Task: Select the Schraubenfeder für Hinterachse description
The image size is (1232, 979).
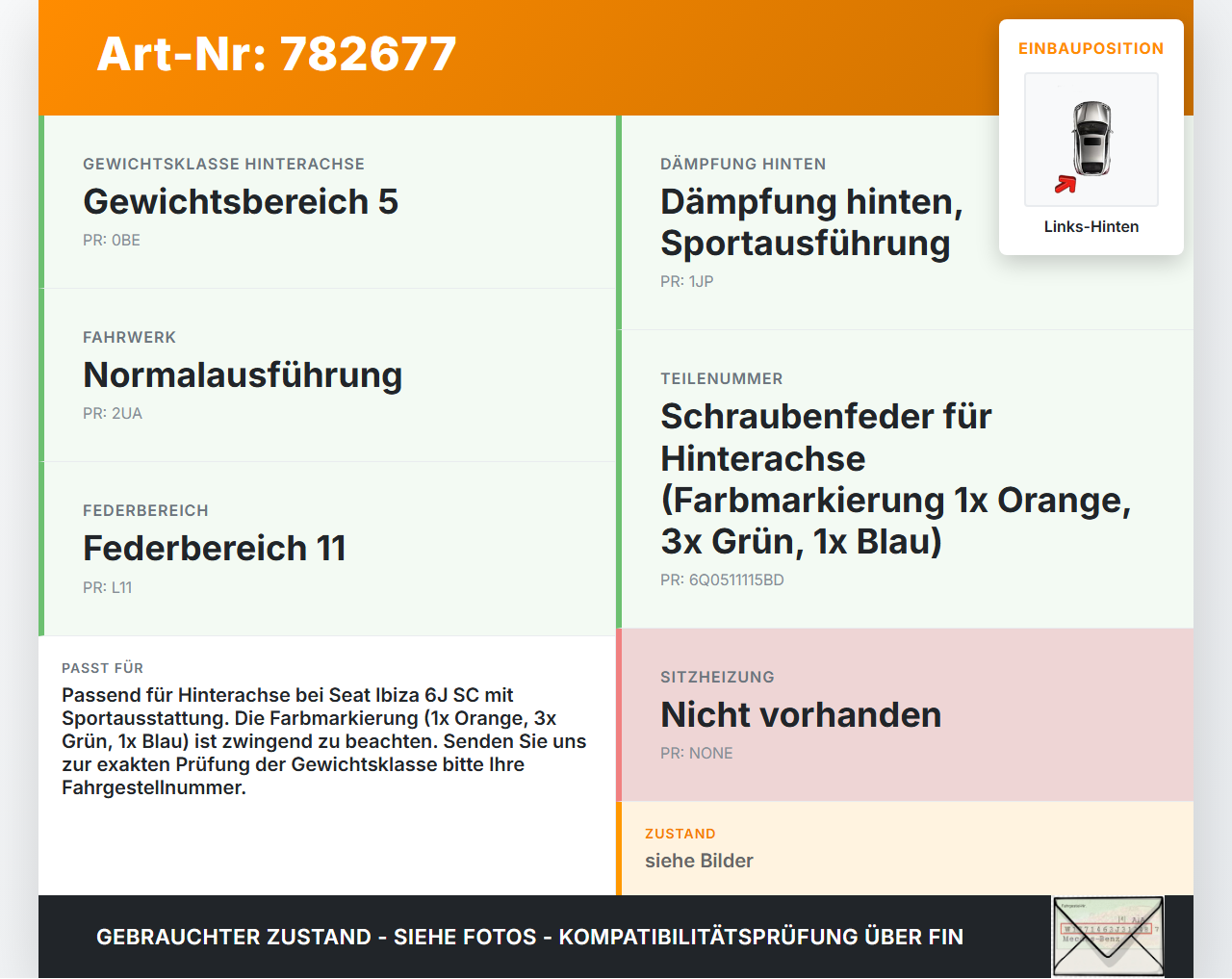Action: pyautogui.click(x=895, y=478)
